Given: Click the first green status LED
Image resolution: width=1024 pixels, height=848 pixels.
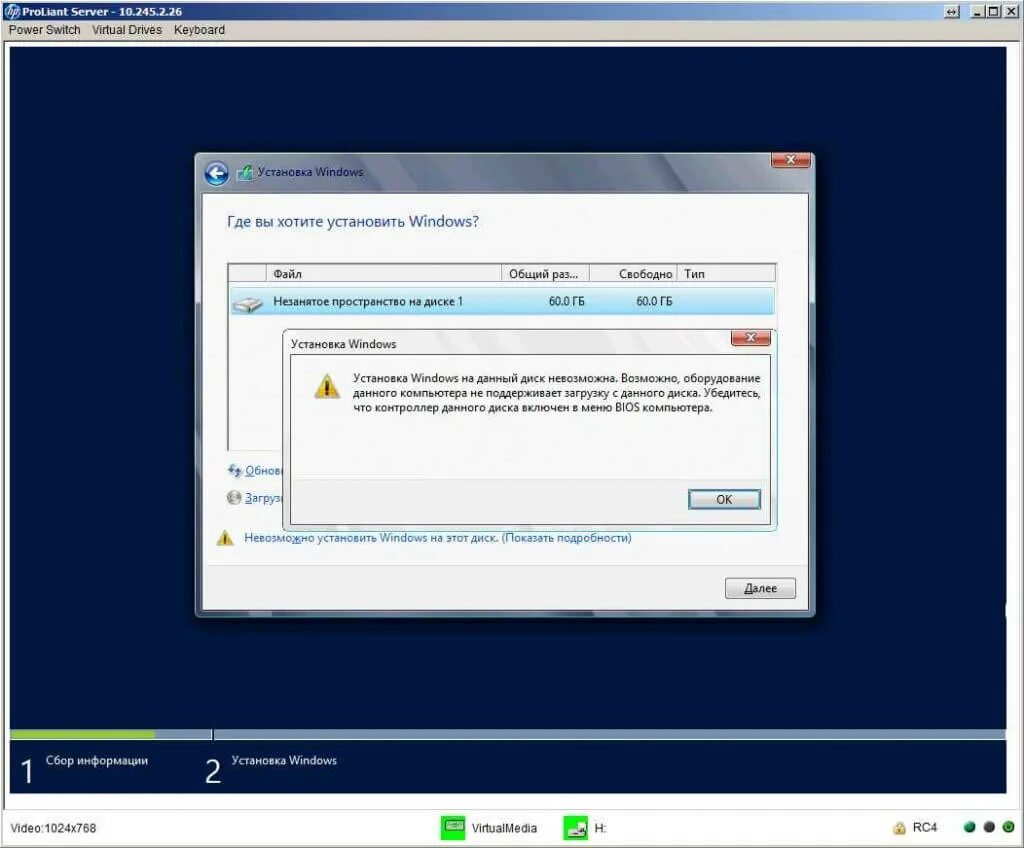Looking at the screenshot, I should click(x=969, y=827).
